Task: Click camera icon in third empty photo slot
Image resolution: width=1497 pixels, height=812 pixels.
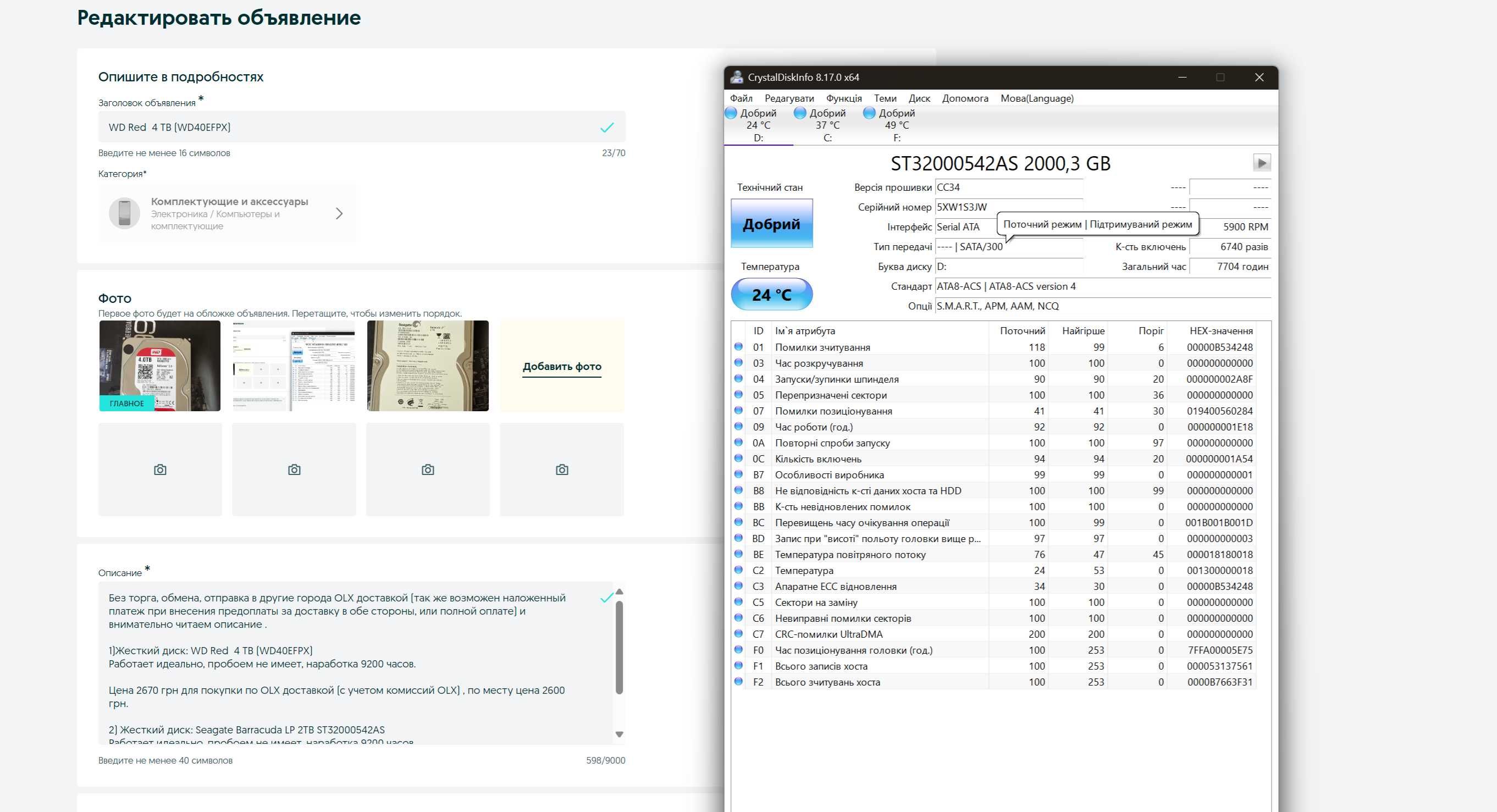Action: click(x=428, y=469)
